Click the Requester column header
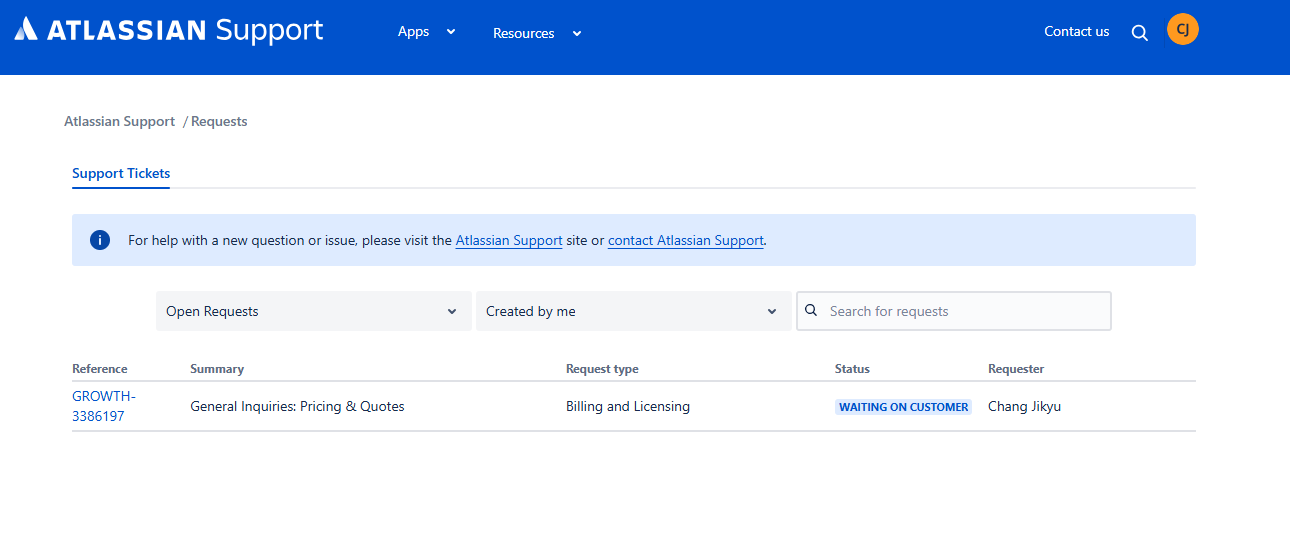Screen dimensions: 1290x555 [1016, 369]
